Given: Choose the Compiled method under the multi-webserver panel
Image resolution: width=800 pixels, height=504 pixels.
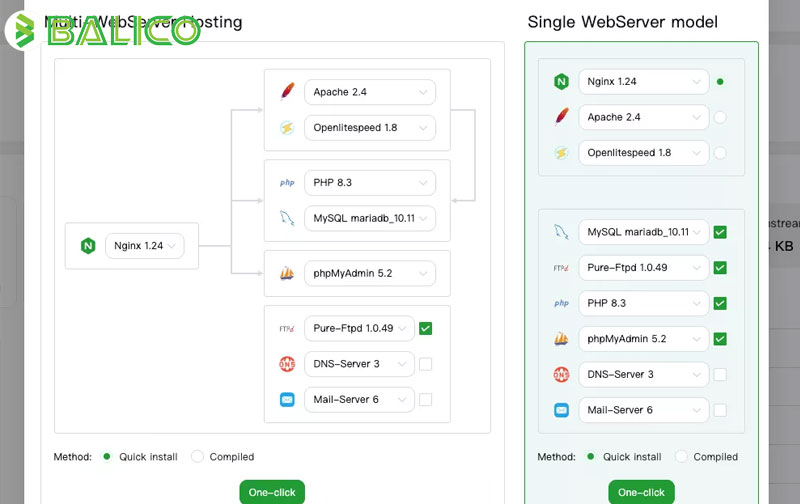Looking at the screenshot, I should [x=197, y=457].
